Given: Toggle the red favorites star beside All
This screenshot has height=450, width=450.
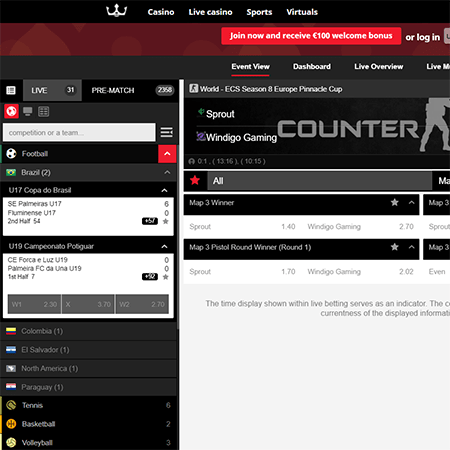Looking at the screenshot, I should pos(195,181).
